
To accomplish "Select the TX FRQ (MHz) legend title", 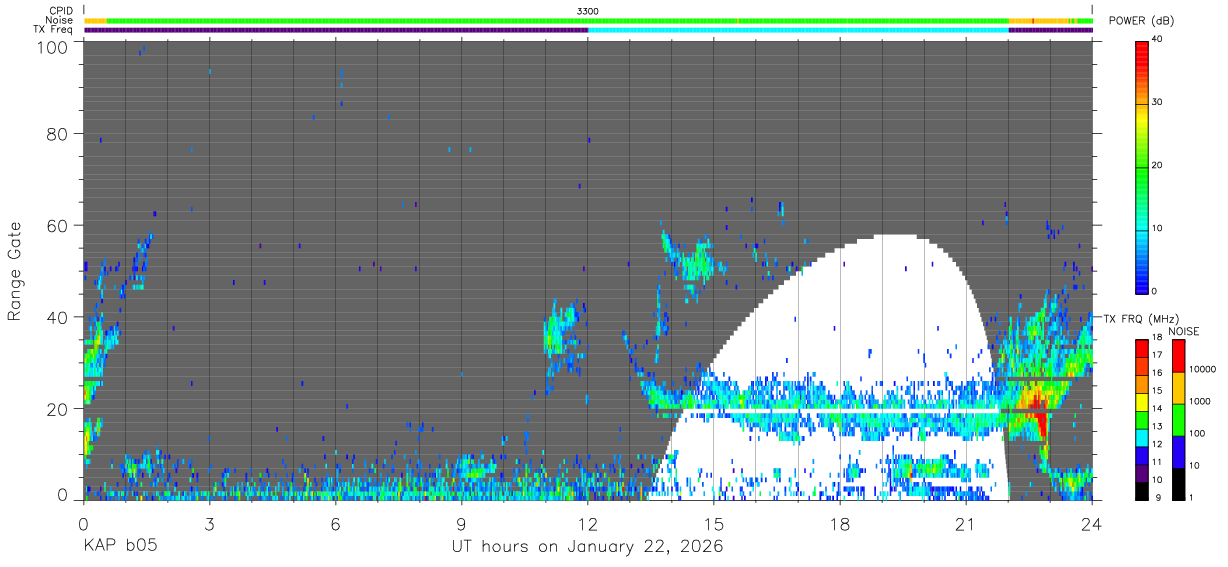I will 1140,318.
